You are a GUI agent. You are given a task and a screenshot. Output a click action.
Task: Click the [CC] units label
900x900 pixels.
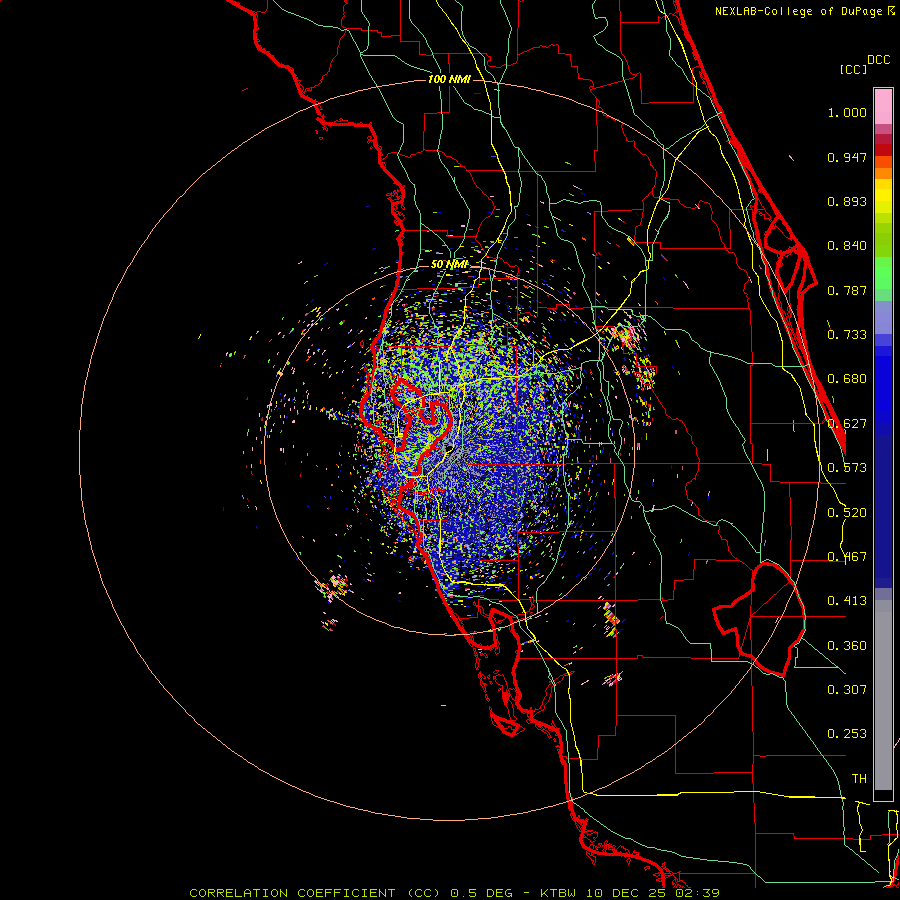(854, 69)
